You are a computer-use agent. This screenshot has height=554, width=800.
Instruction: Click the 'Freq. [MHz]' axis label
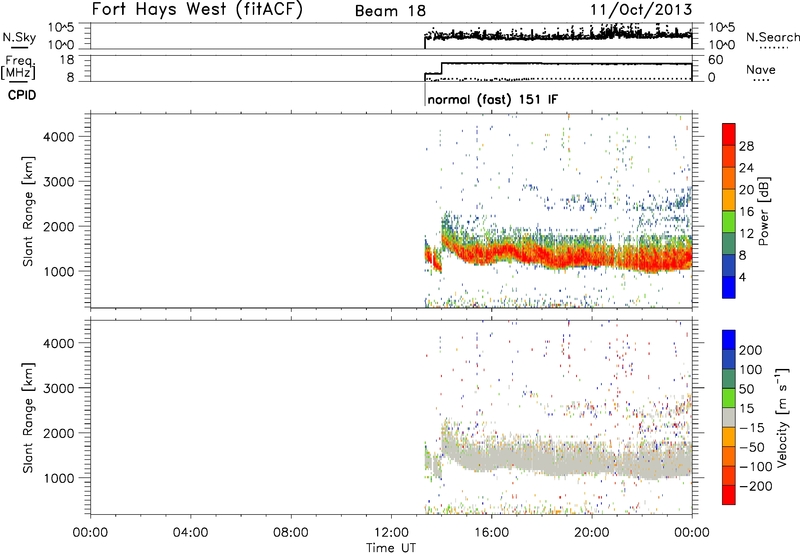tap(18, 68)
